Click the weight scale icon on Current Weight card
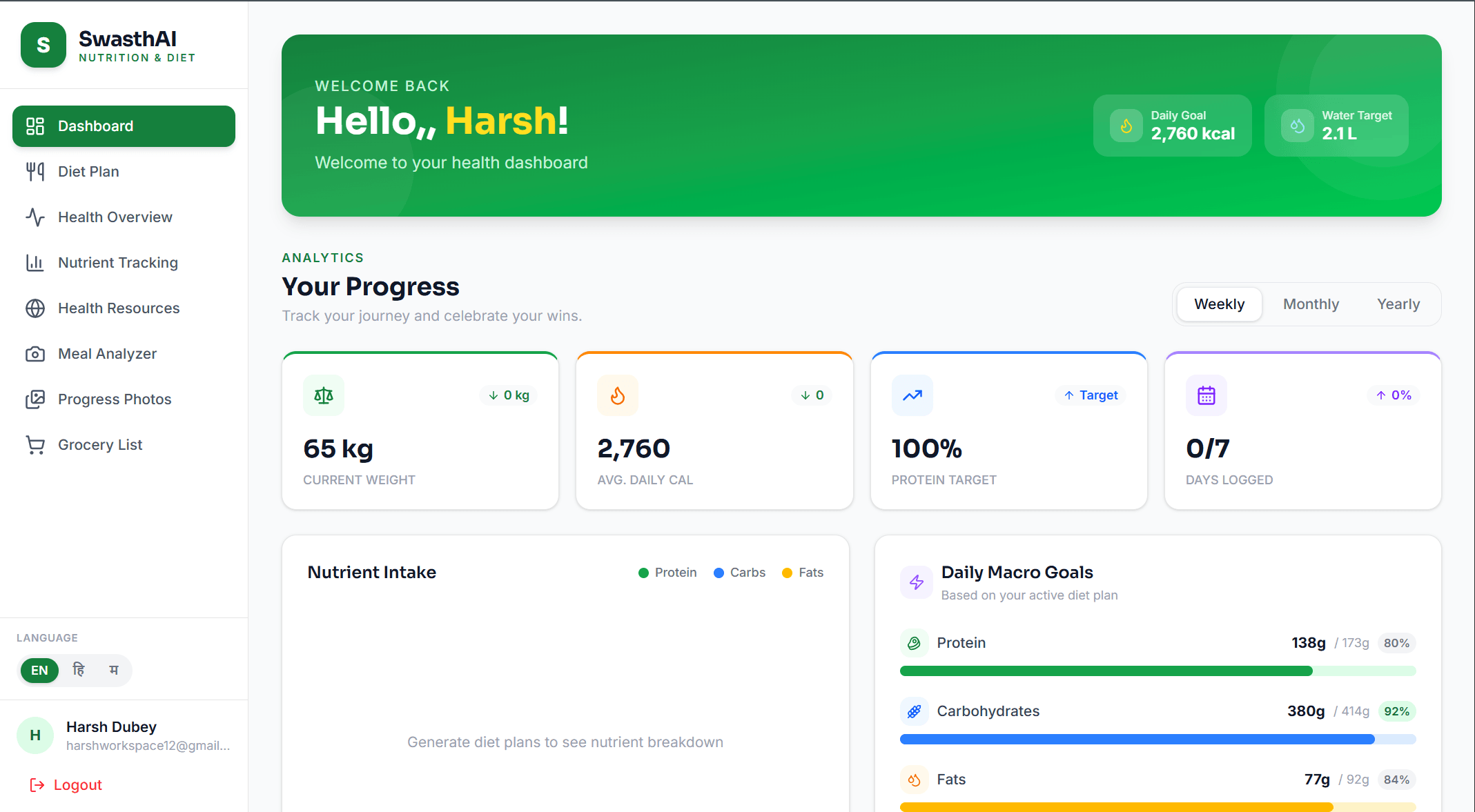Screen dimensions: 1475x812 (x=323, y=395)
